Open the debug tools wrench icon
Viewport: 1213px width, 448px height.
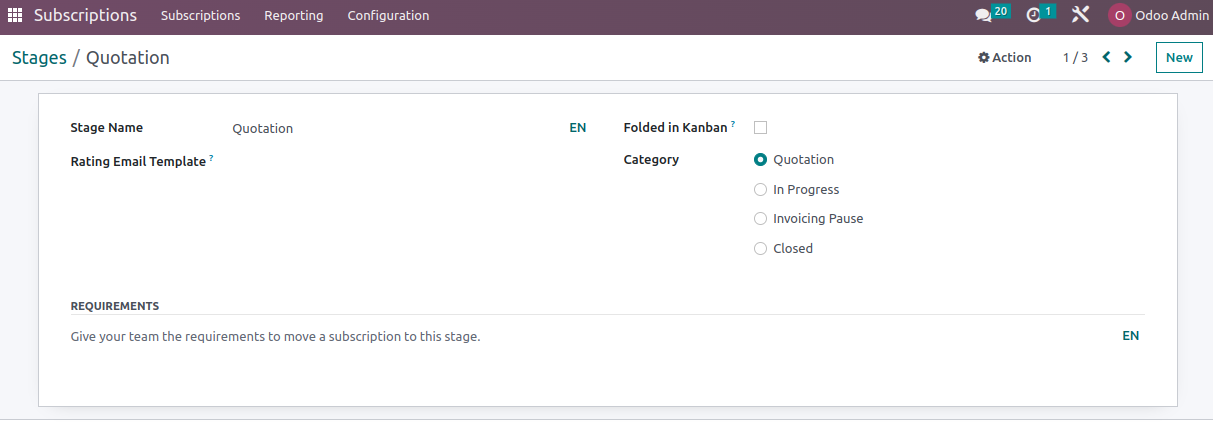(x=1080, y=15)
